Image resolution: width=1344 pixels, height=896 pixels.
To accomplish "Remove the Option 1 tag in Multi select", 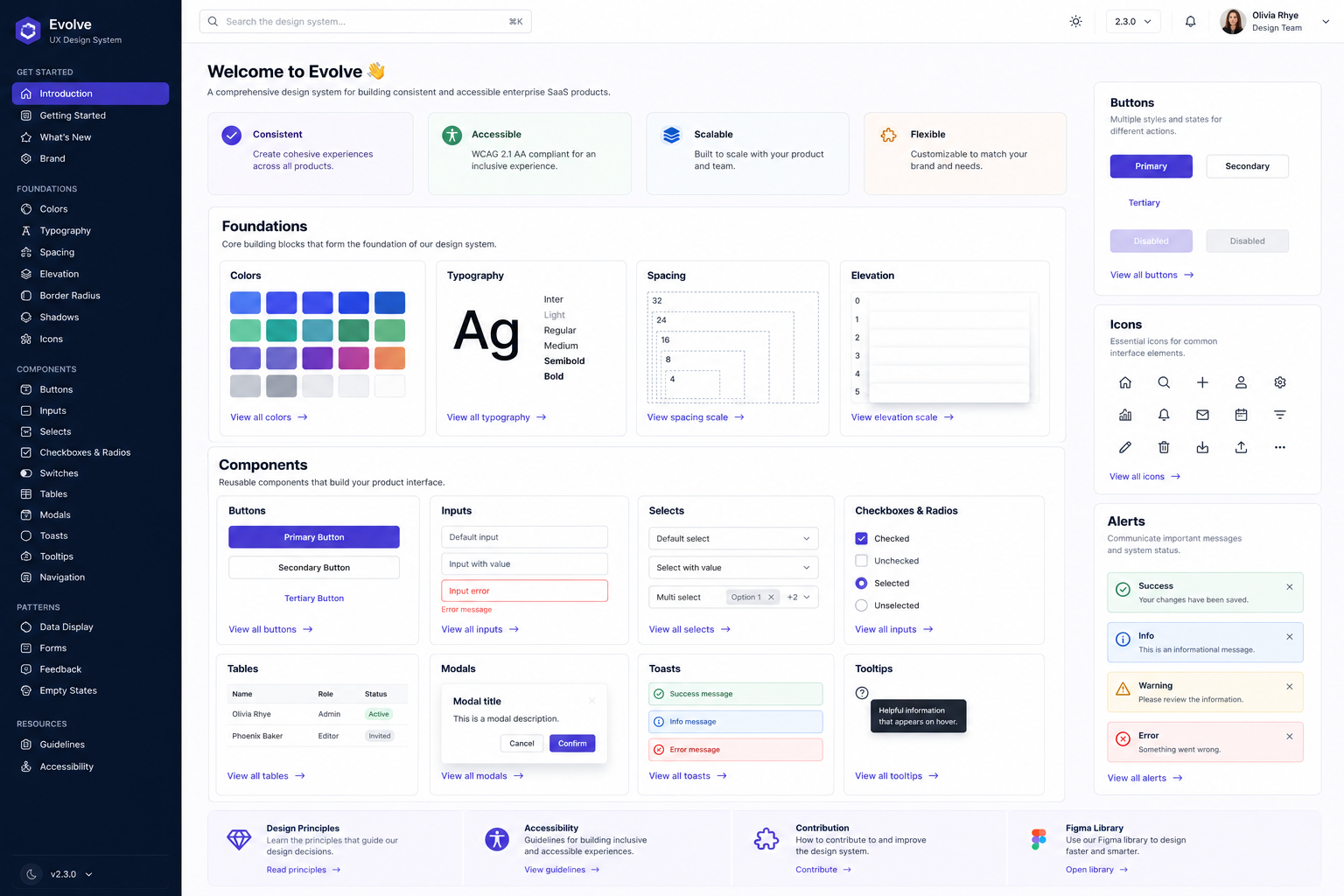I will click(x=771, y=598).
